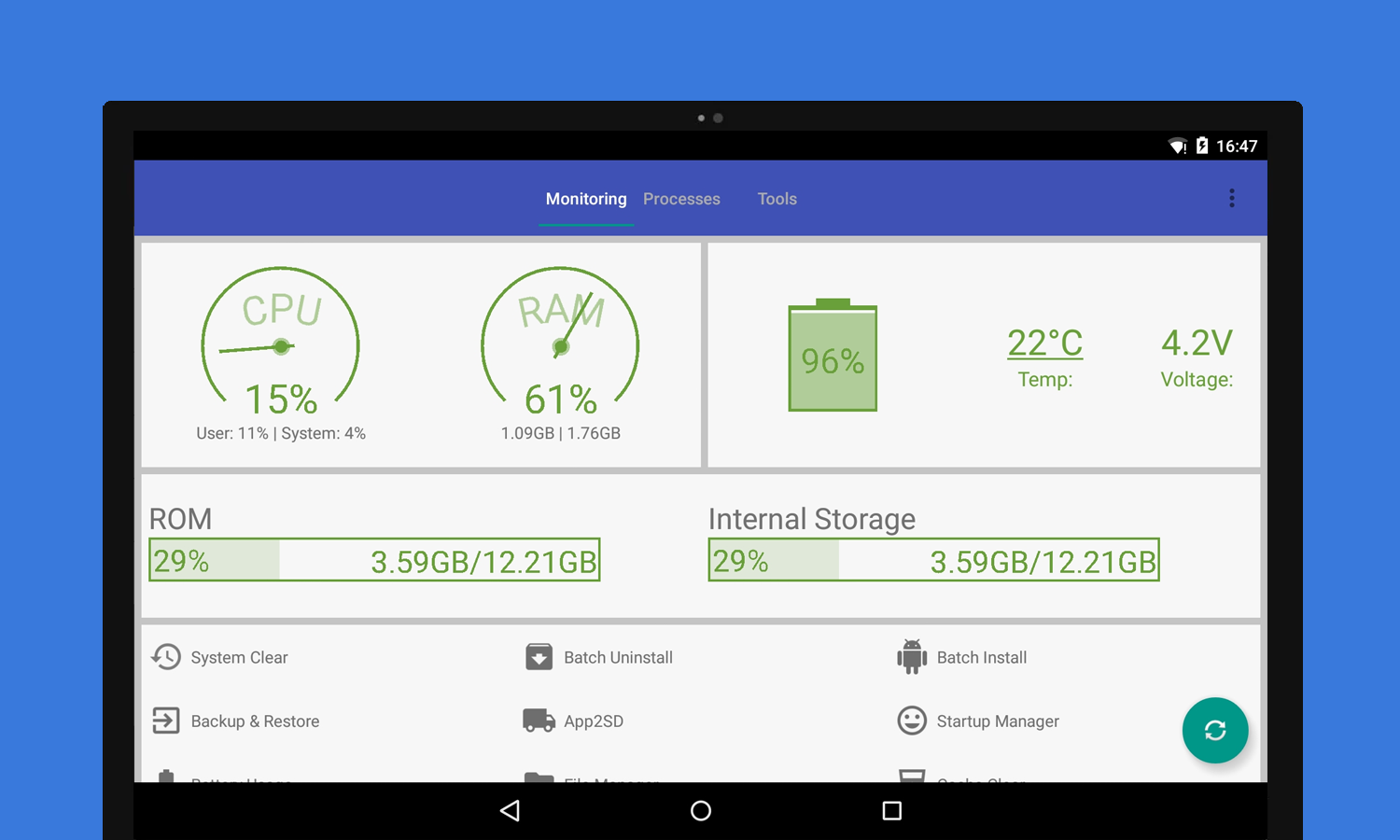Tap the Batch Install Android robot icon
This screenshot has width=1400, height=840.
click(911, 657)
